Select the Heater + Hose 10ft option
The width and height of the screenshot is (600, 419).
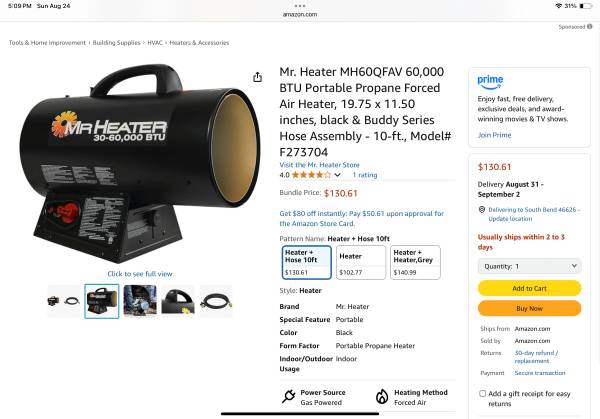tap(307, 262)
